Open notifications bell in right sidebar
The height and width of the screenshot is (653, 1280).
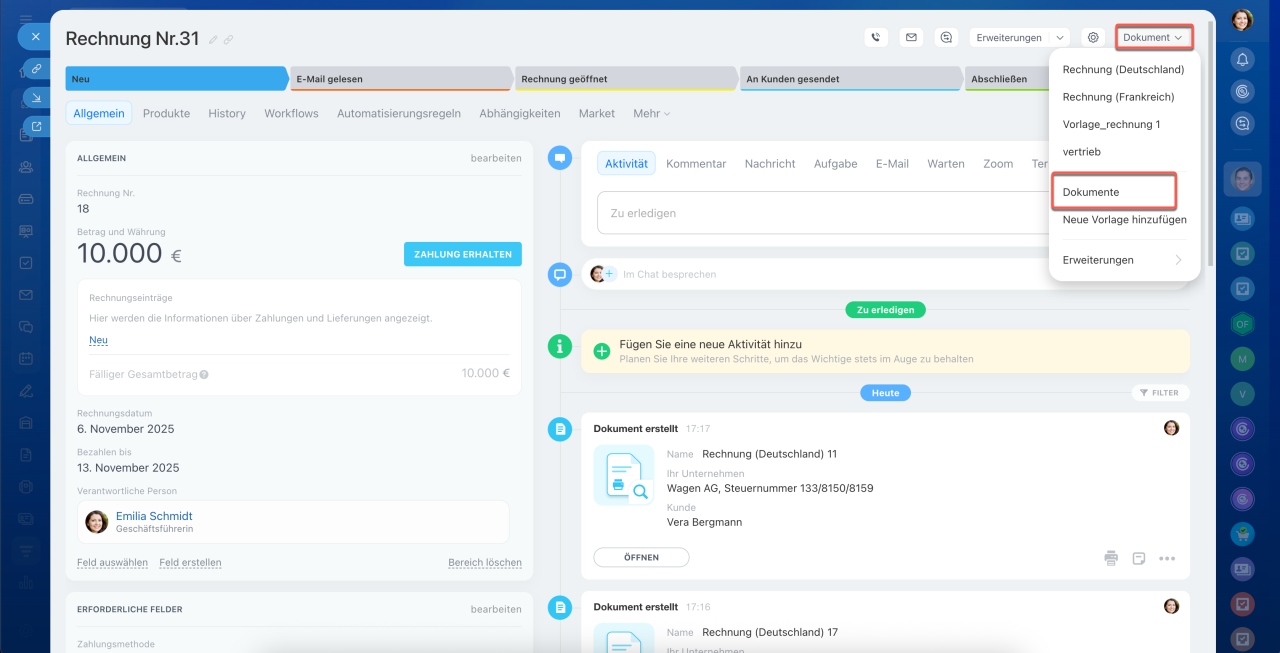(x=1242, y=59)
